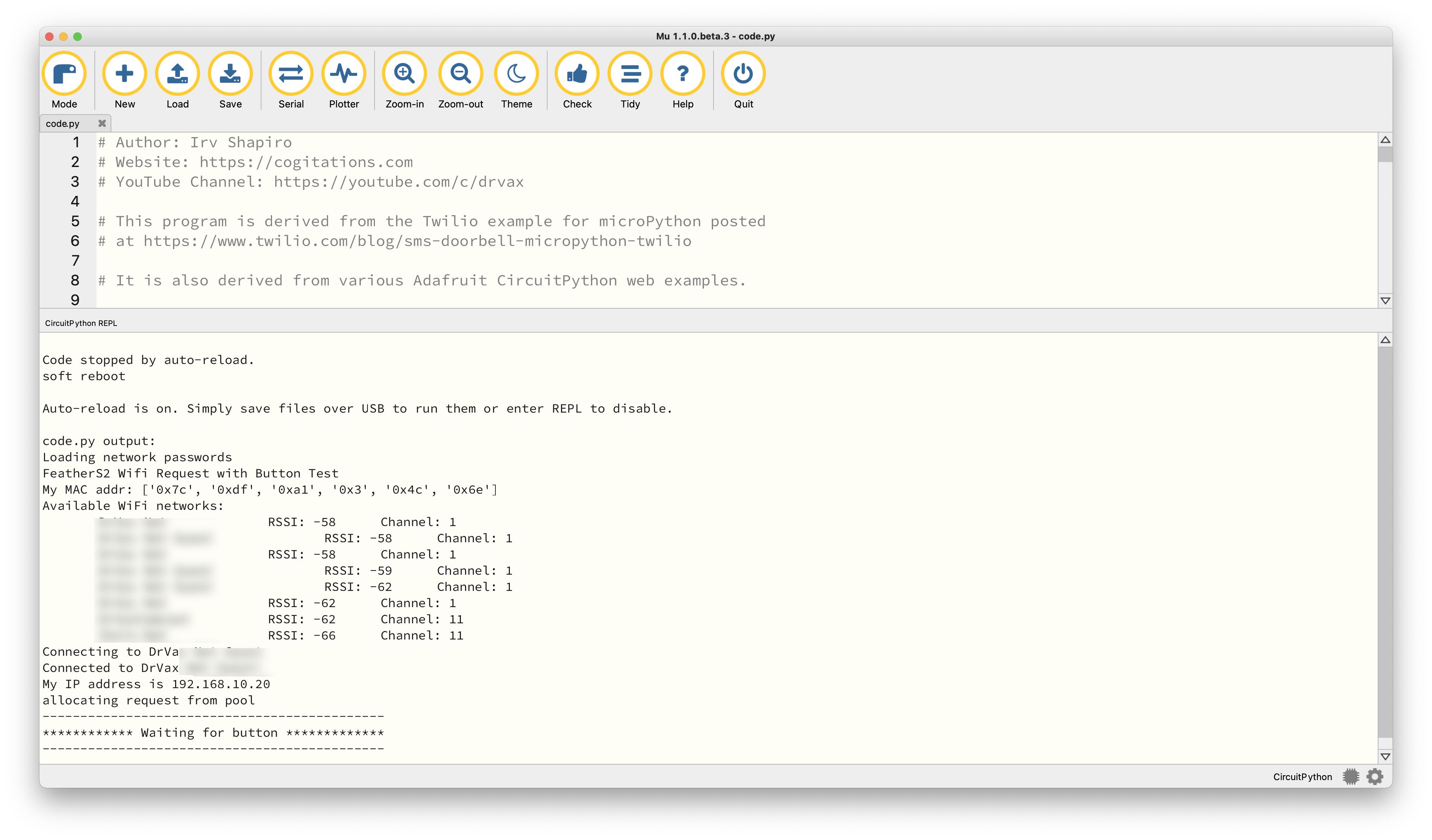The width and height of the screenshot is (1432, 840).
Task: Click the YouTube Channel comment line
Action: coord(311,182)
